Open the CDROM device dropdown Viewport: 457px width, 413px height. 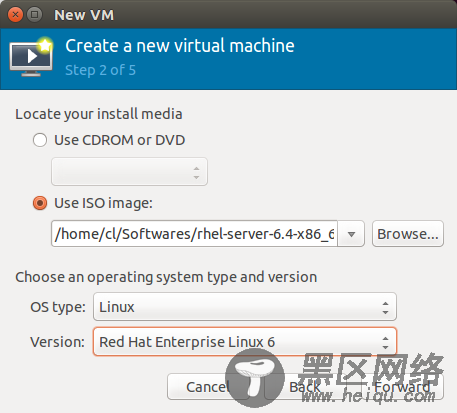[x=129, y=172]
